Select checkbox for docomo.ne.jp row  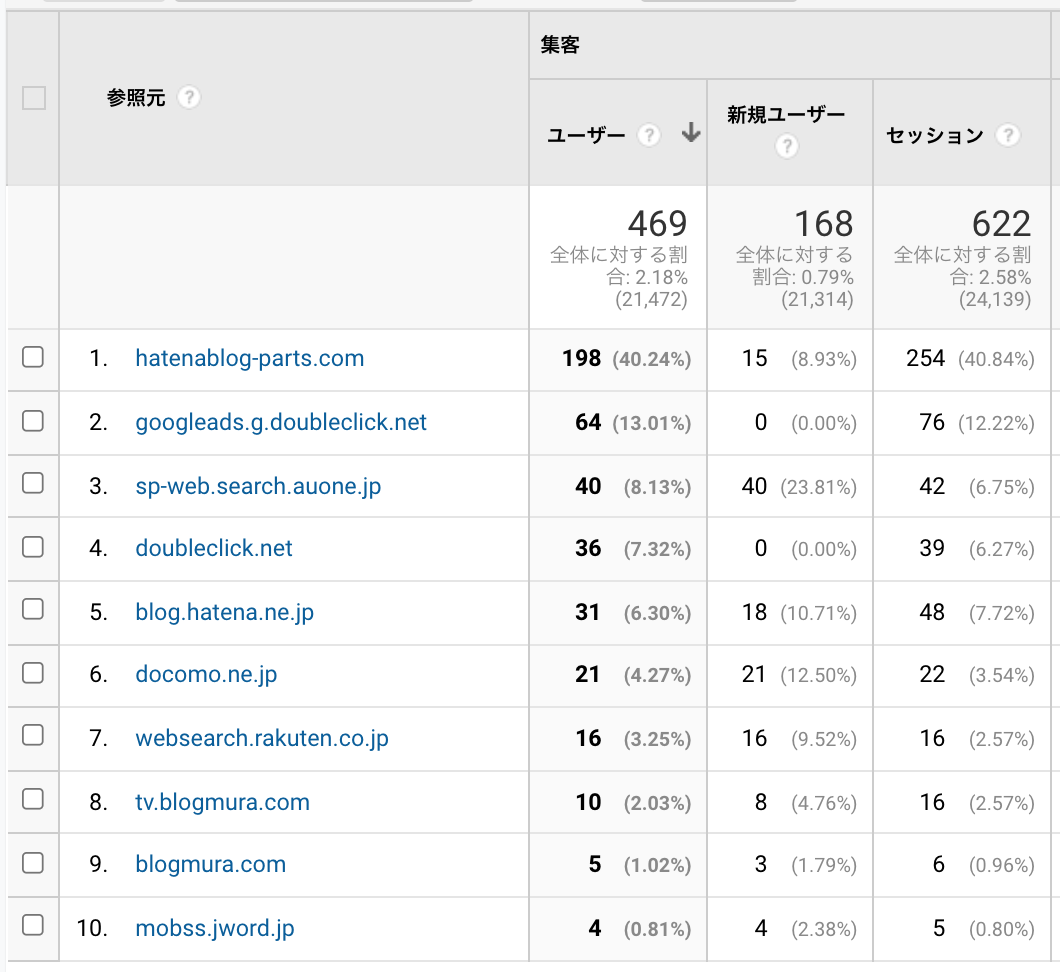click(32, 673)
